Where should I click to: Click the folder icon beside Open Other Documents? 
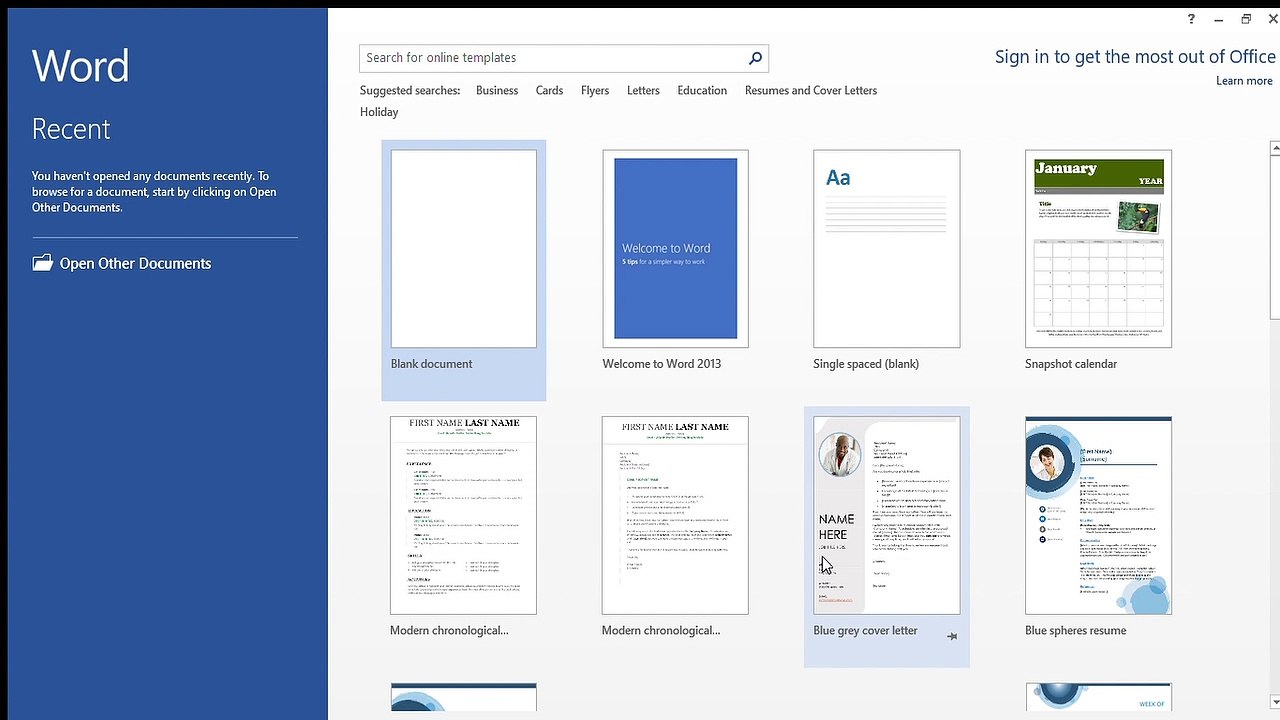[42, 263]
